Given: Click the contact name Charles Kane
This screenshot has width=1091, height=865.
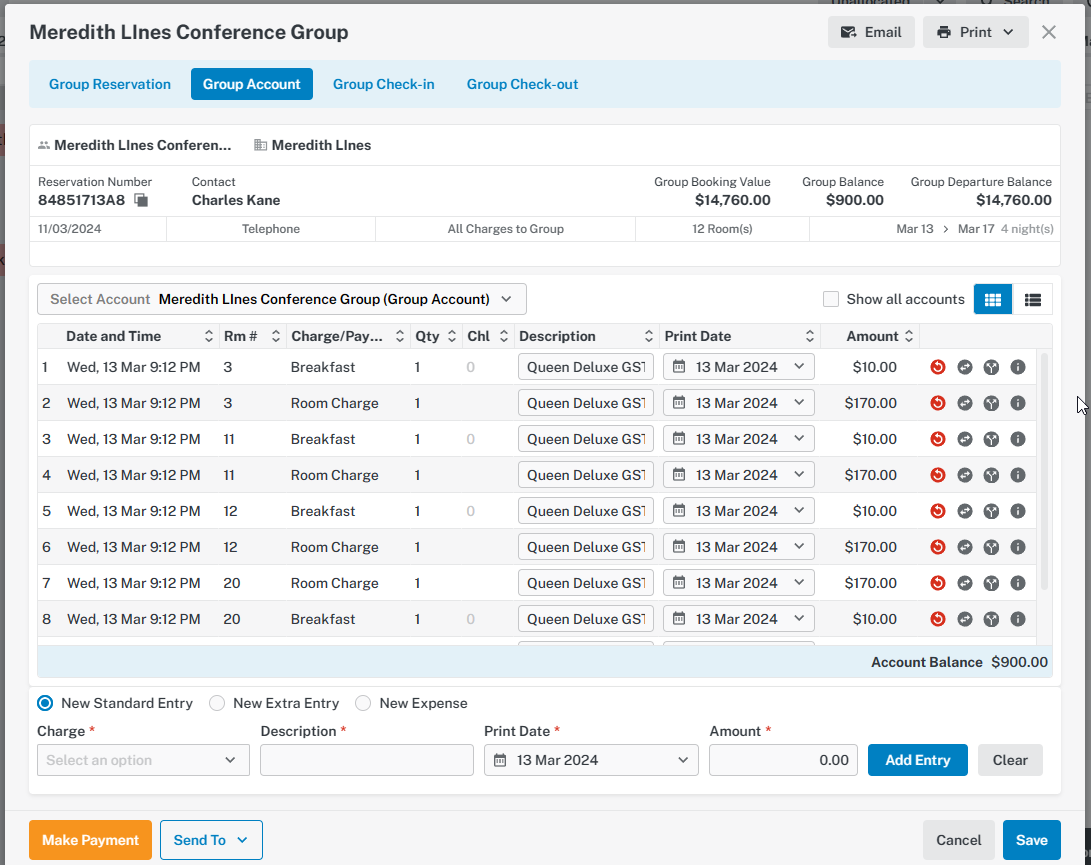Looking at the screenshot, I should tap(236, 200).
